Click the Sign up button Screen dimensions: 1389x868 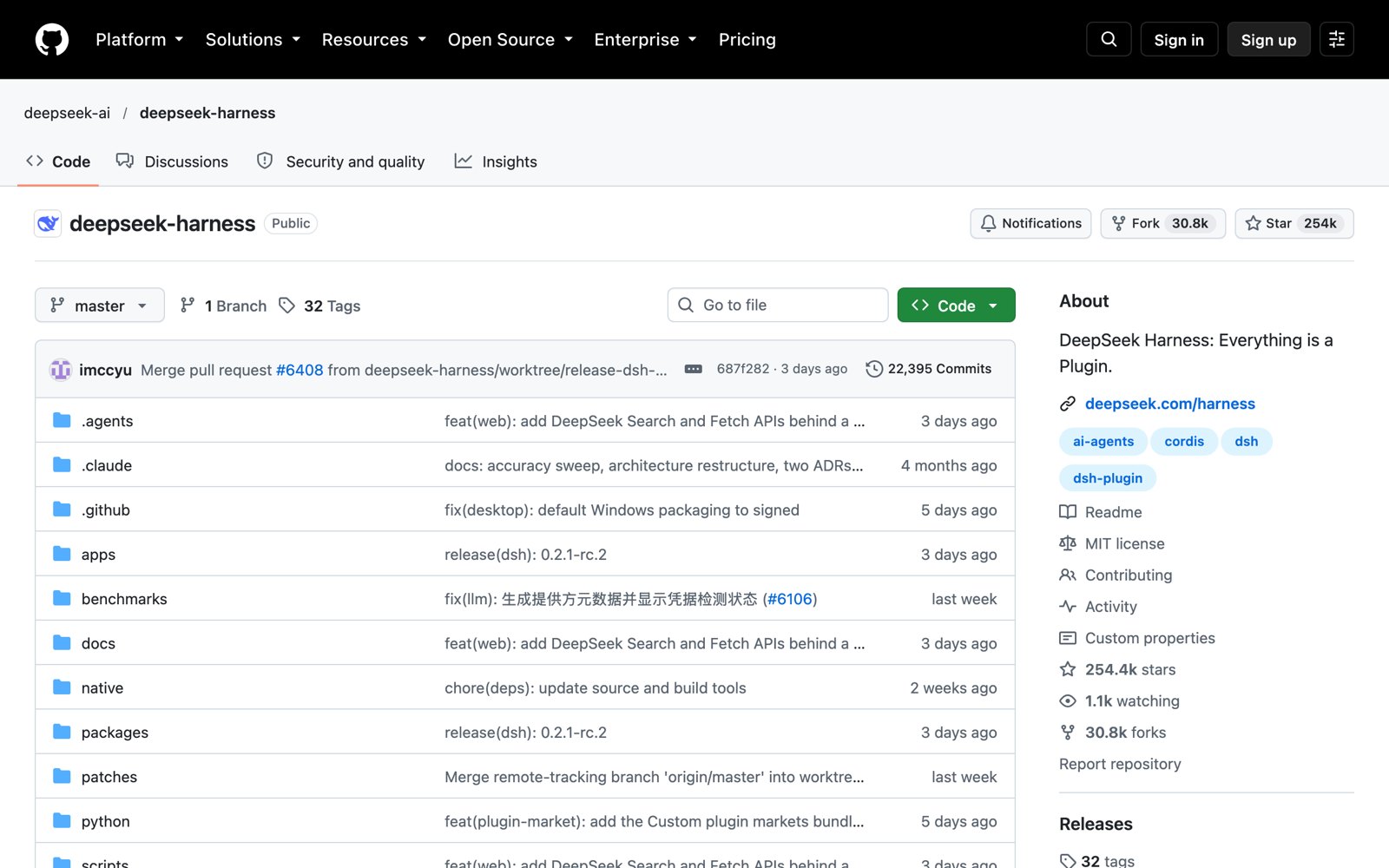click(1268, 39)
